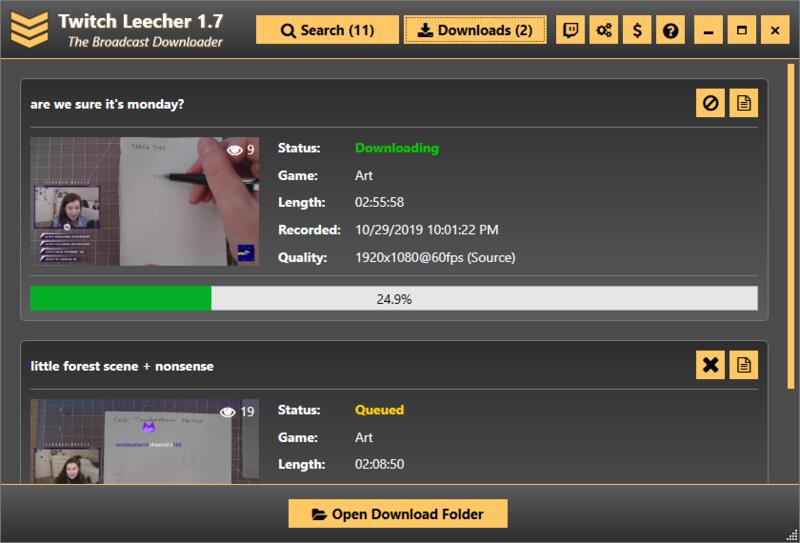Image resolution: width=800 pixels, height=543 pixels.
Task: Open the Search (11) tab
Action: pos(327,30)
